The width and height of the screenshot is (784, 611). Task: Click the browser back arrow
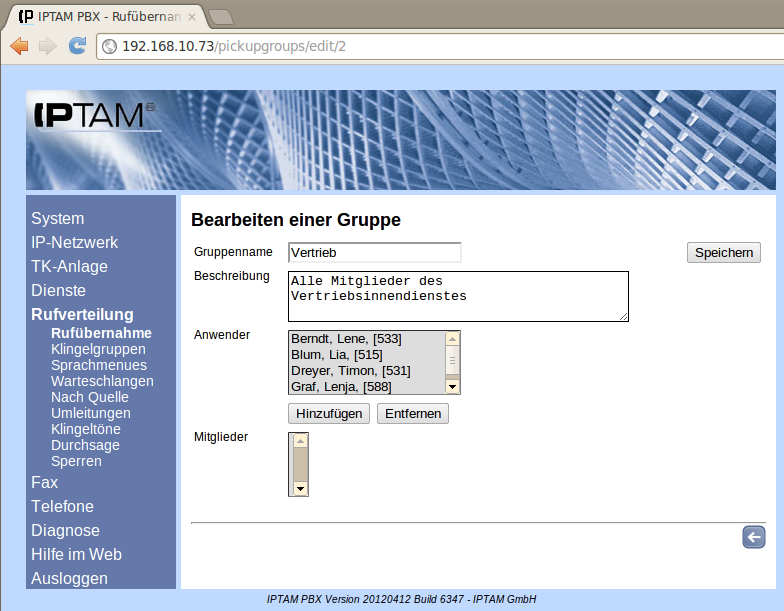[19, 46]
